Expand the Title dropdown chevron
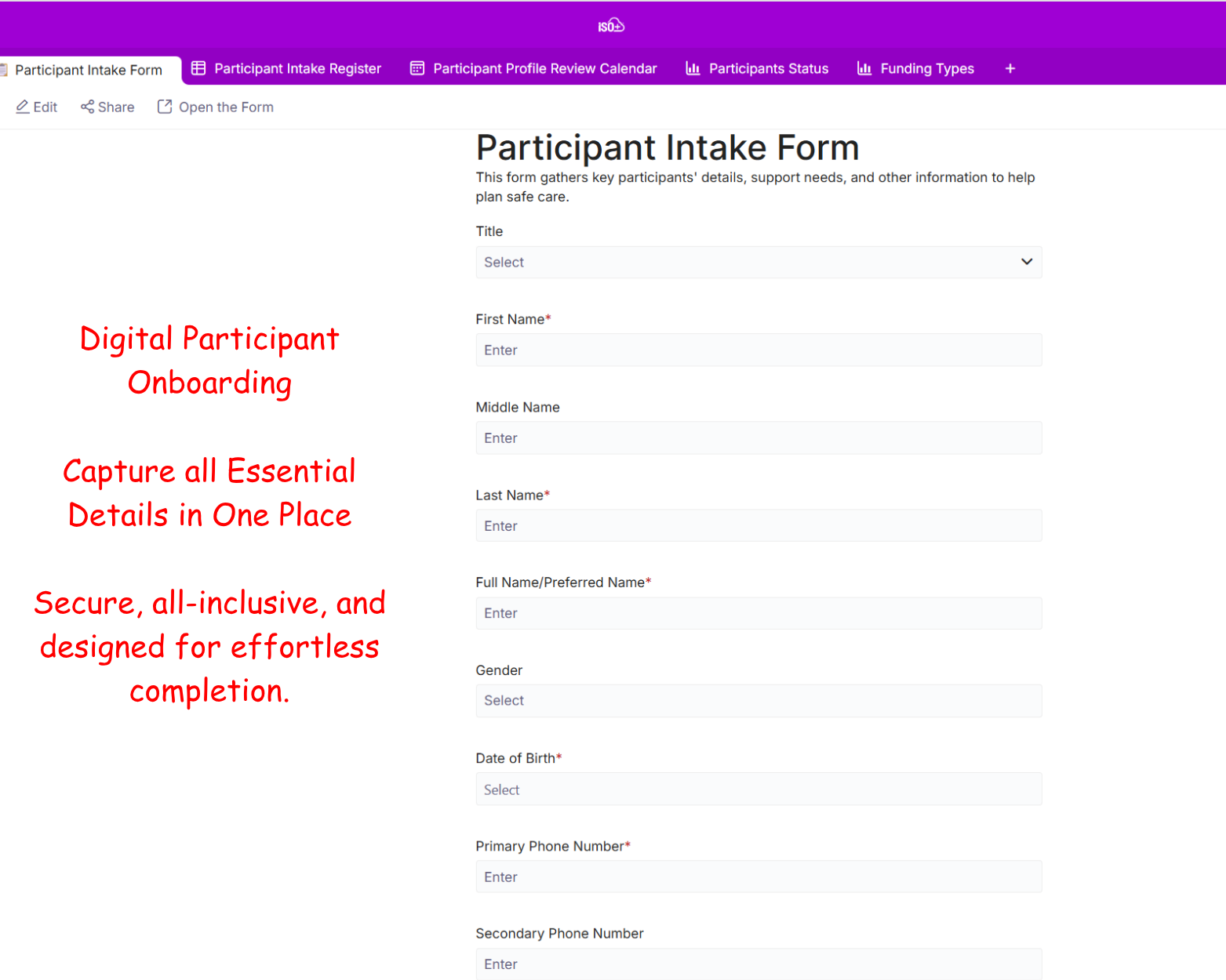The height and width of the screenshot is (980, 1226). coord(1026,262)
